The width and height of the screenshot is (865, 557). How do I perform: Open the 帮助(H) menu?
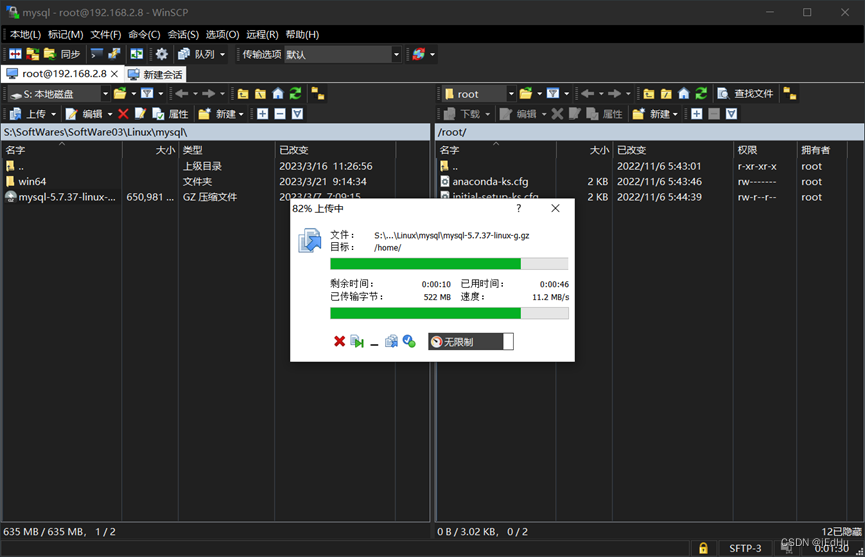[302, 35]
